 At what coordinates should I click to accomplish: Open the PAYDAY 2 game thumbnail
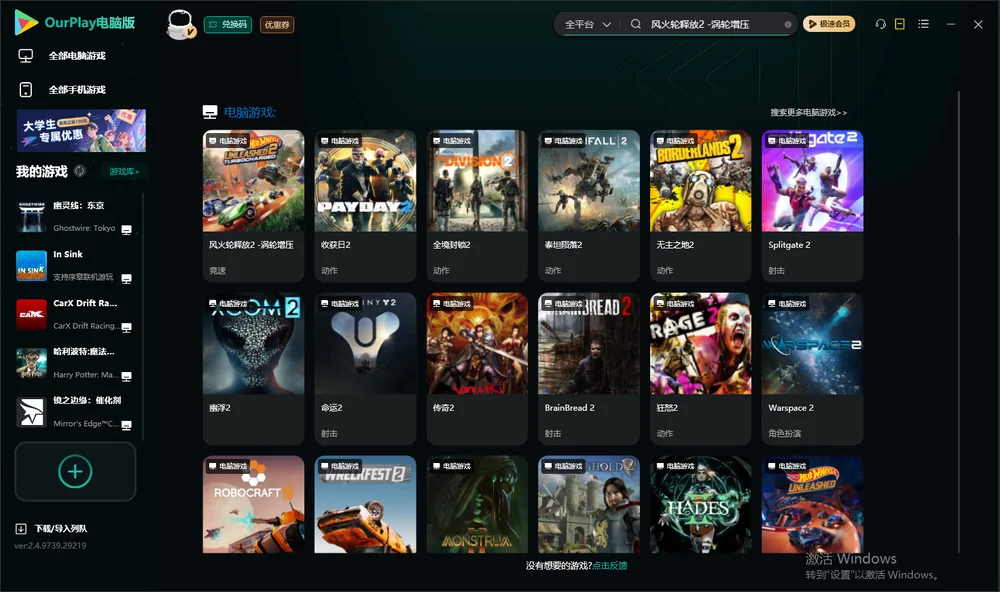(365, 181)
